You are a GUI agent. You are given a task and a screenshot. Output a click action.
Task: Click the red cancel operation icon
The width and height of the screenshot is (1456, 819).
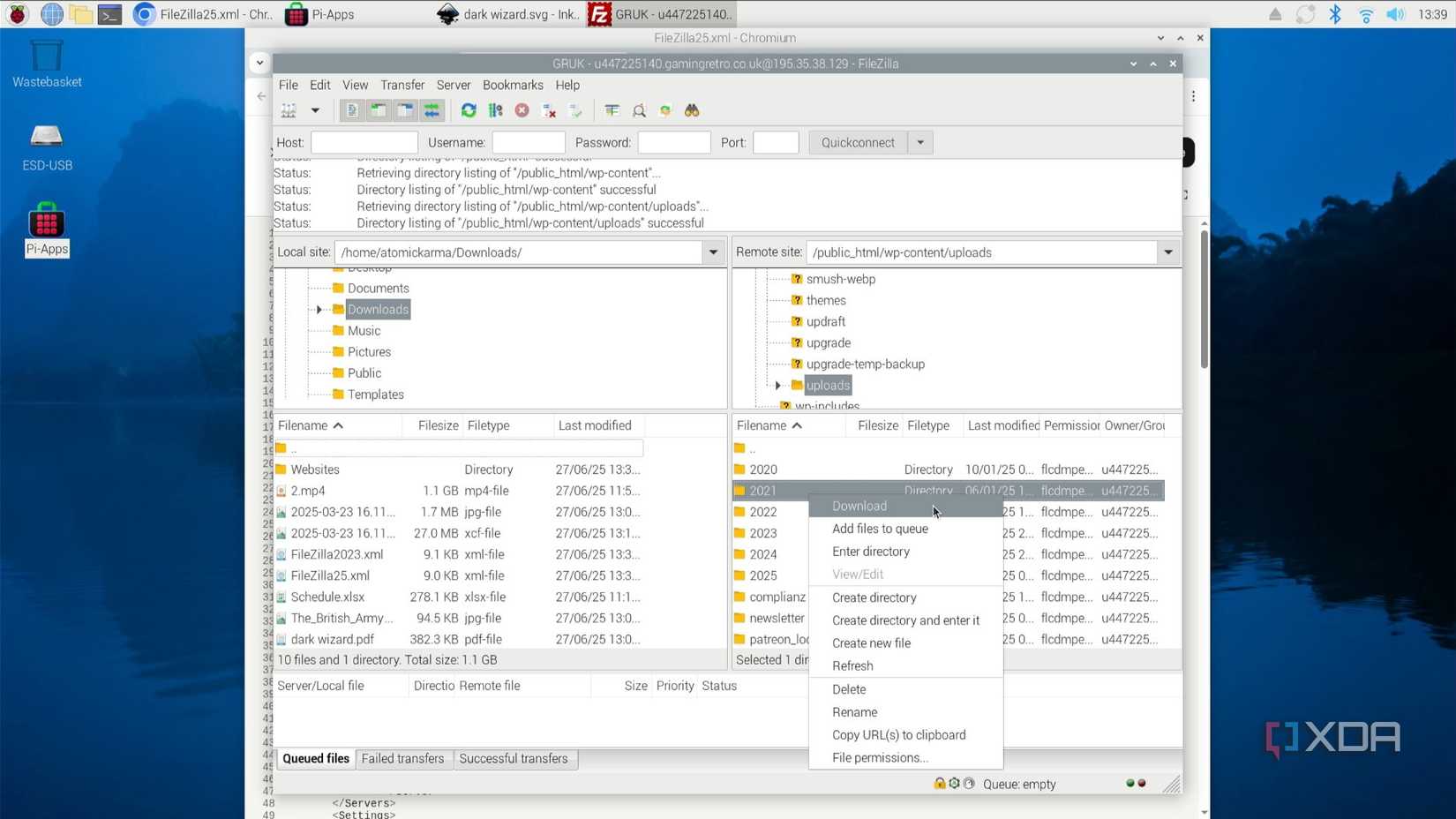(x=522, y=110)
